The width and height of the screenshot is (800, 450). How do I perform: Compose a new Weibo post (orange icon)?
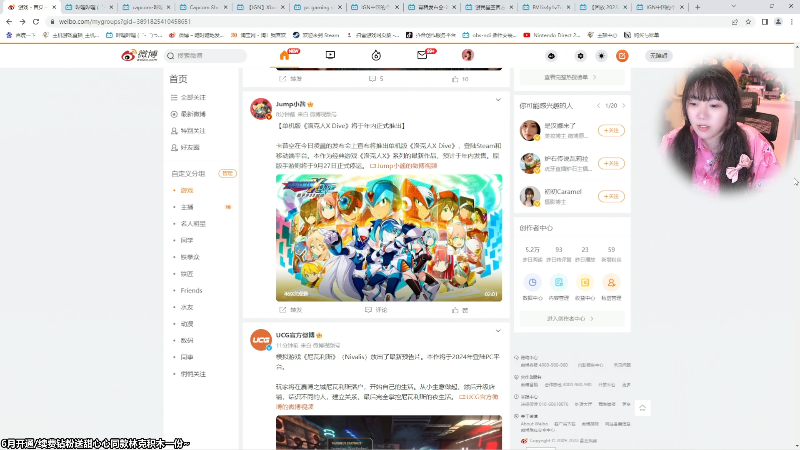click(622, 56)
